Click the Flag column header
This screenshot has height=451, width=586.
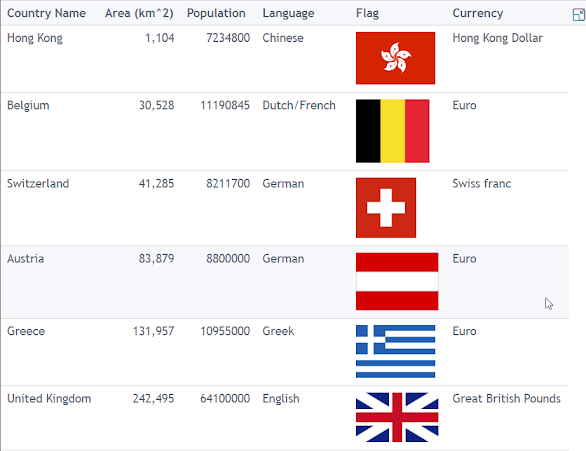point(367,13)
